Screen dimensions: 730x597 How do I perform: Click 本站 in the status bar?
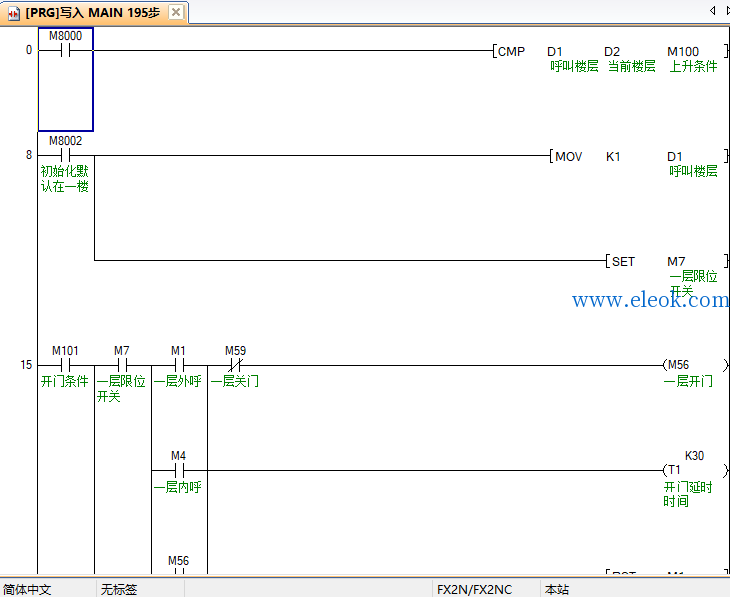point(557,590)
